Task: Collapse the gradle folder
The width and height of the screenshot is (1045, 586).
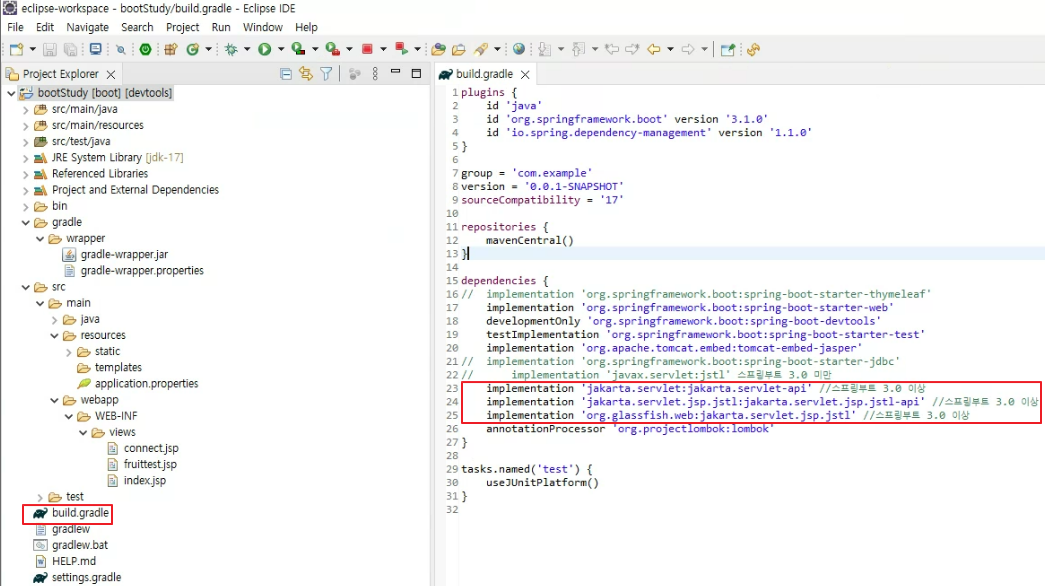Action: point(25,223)
